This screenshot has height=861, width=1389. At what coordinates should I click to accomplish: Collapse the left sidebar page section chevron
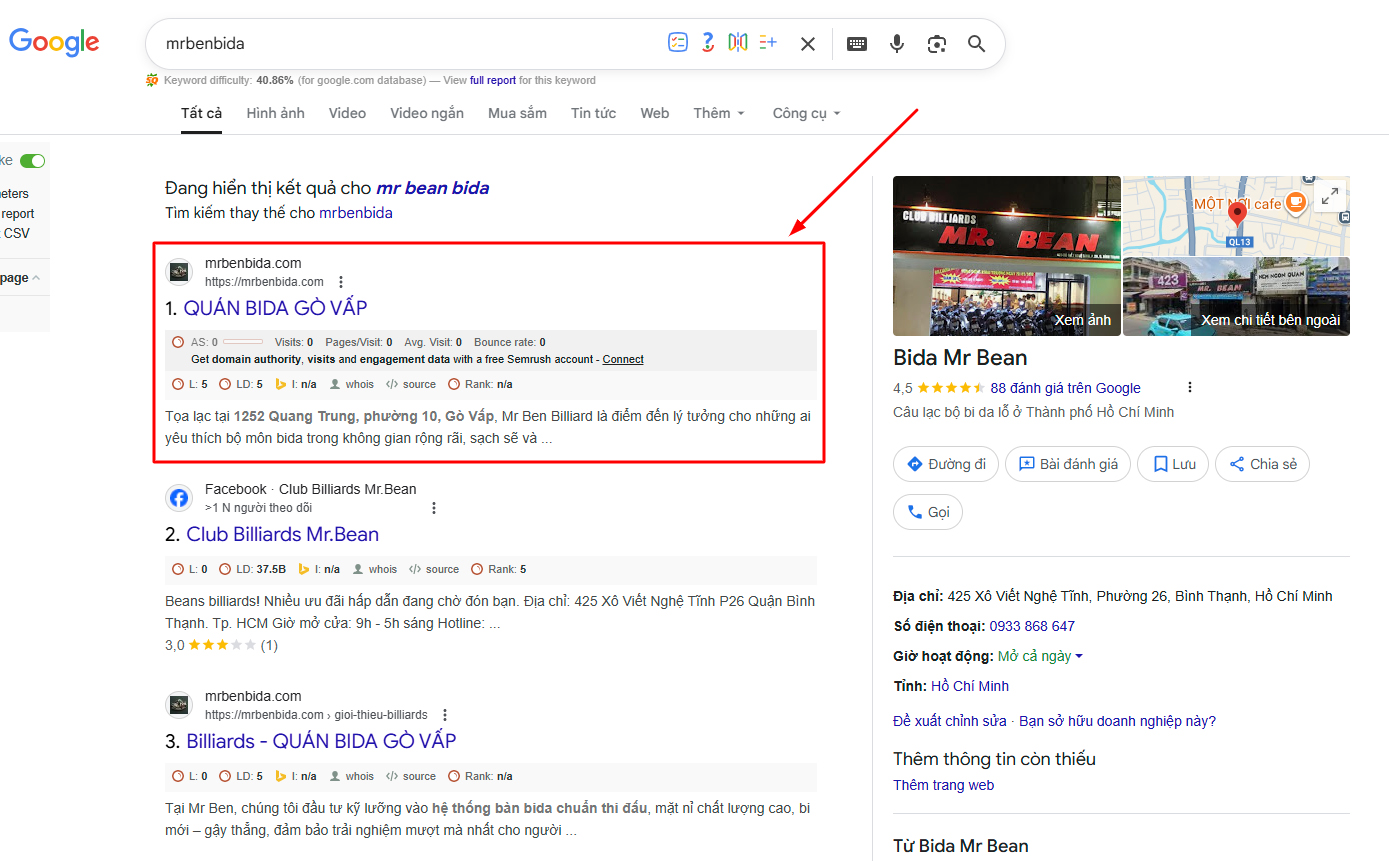point(36,278)
